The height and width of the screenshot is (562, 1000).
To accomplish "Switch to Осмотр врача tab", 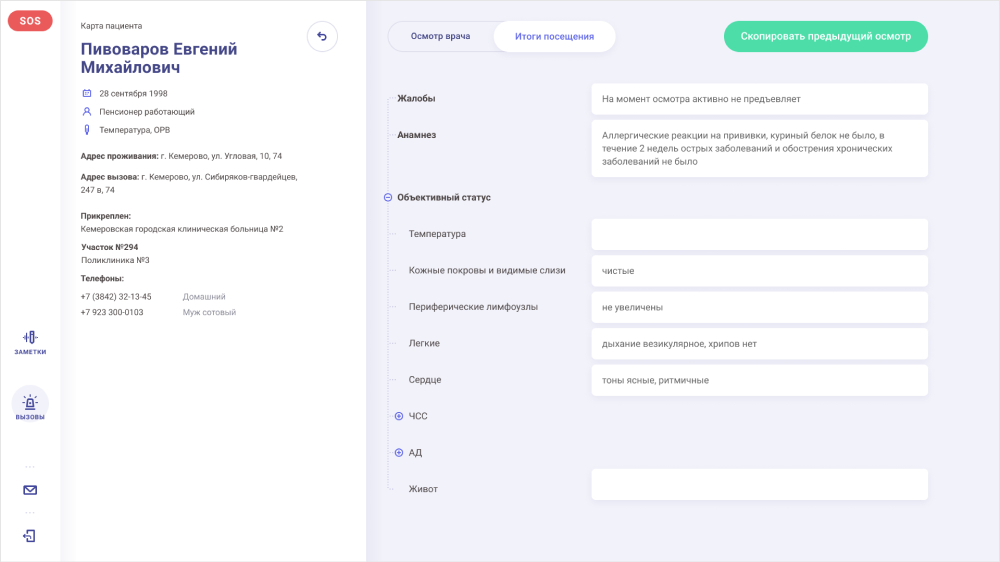I will point(441,36).
